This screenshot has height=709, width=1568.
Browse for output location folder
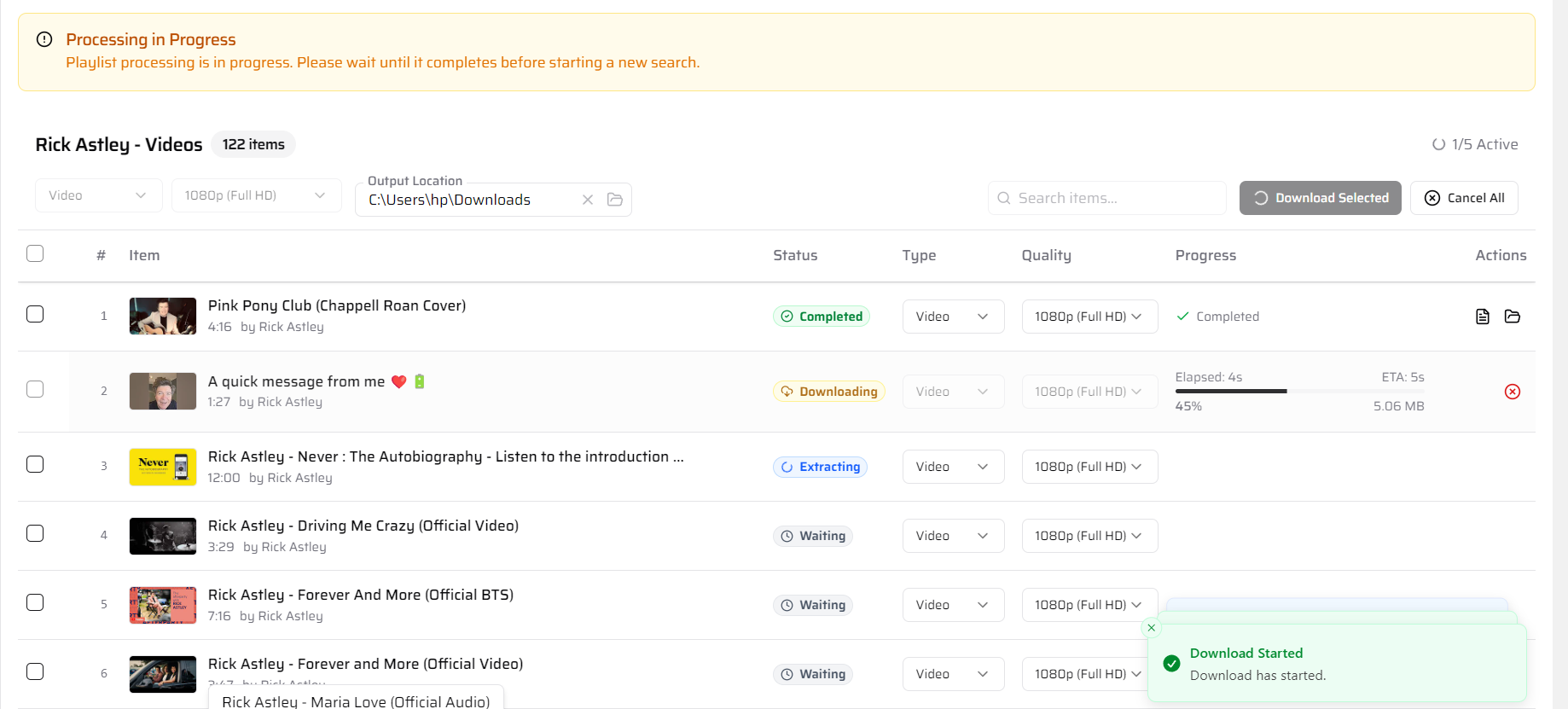[x=614, y=200]
